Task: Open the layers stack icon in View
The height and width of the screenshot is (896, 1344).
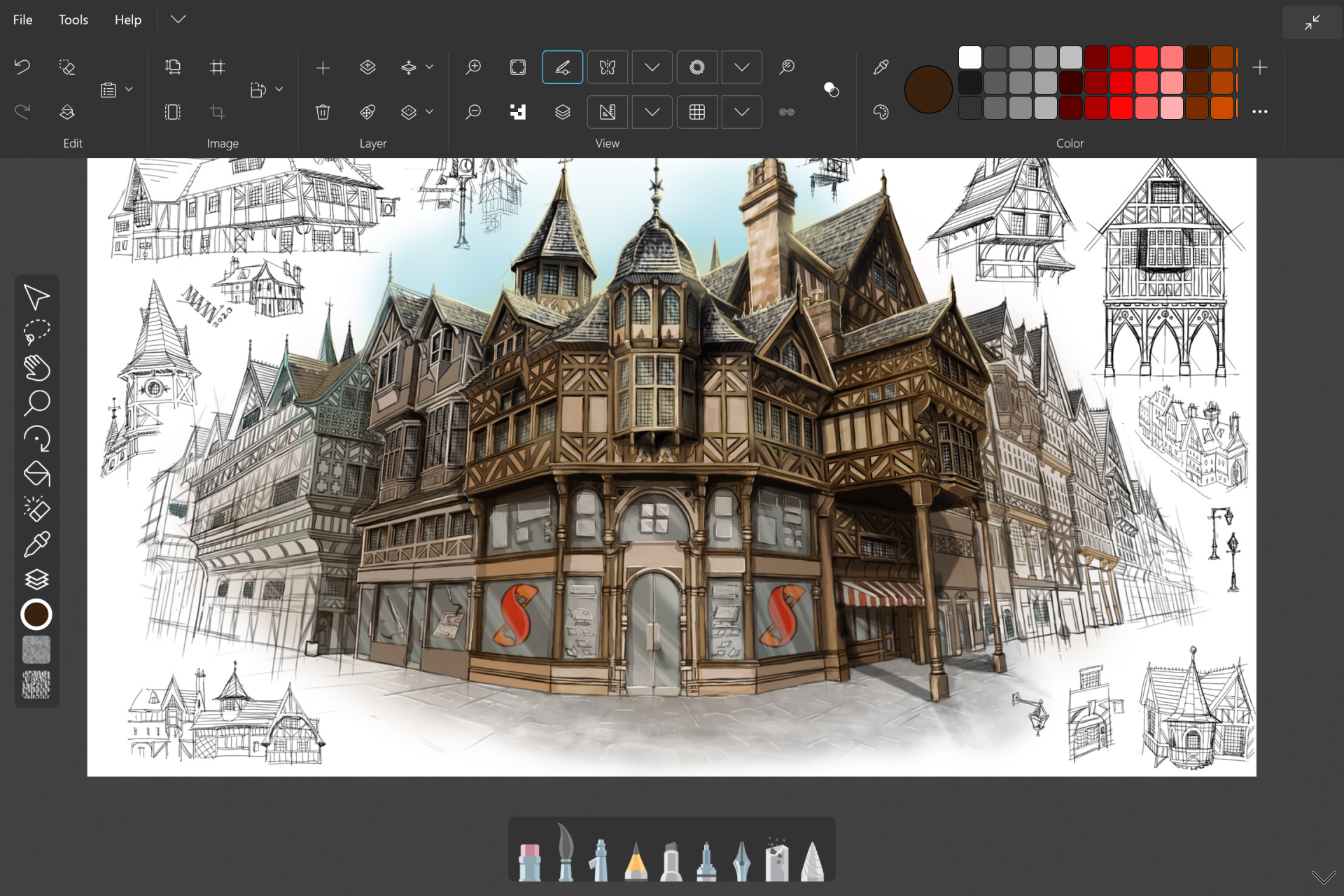Action: [x=563, y=112]
